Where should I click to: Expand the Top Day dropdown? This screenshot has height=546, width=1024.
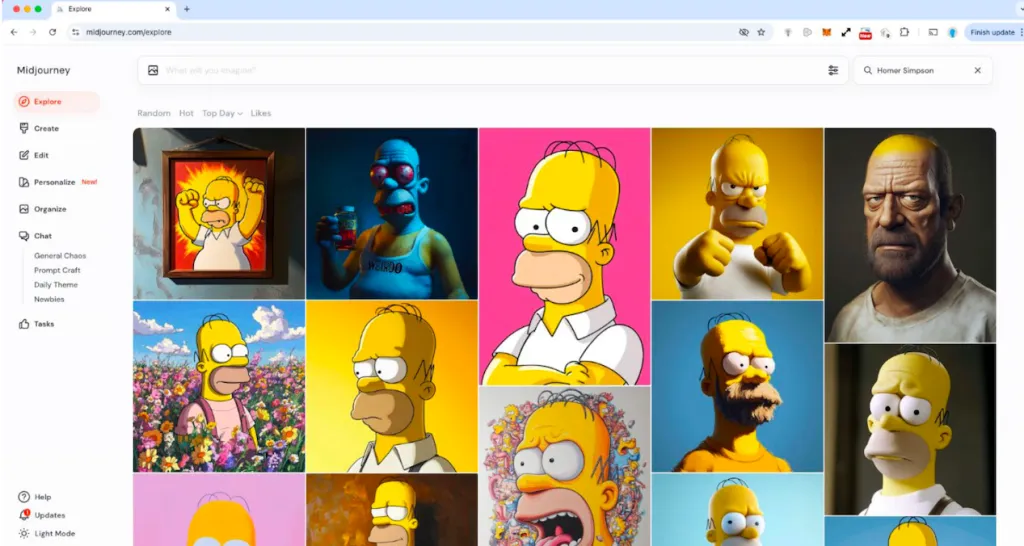[x=222, y=114]
